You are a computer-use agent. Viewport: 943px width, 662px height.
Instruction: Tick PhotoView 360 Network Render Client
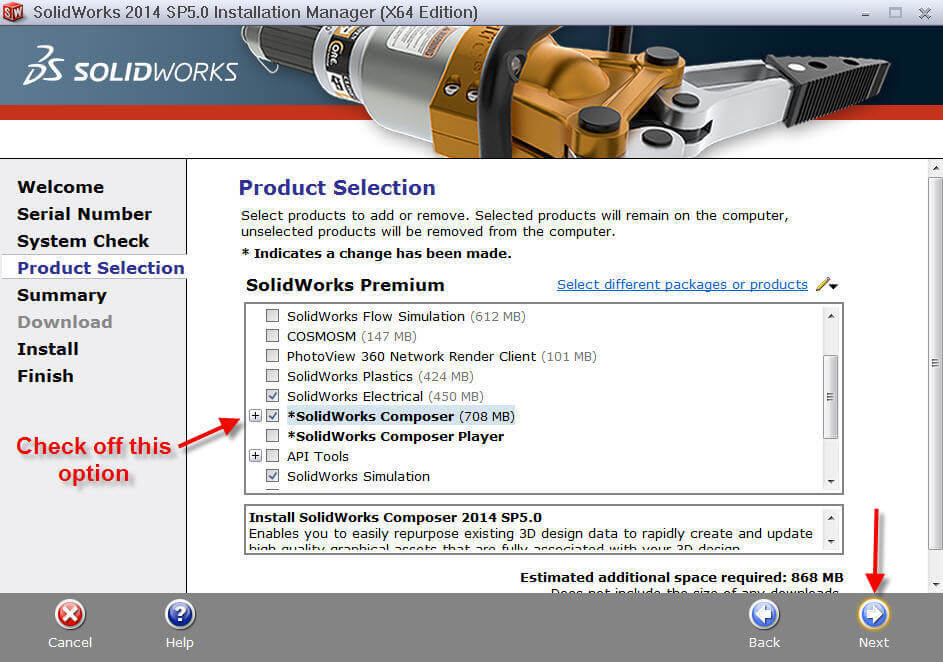pyautogui.click(x=272, y=356)
